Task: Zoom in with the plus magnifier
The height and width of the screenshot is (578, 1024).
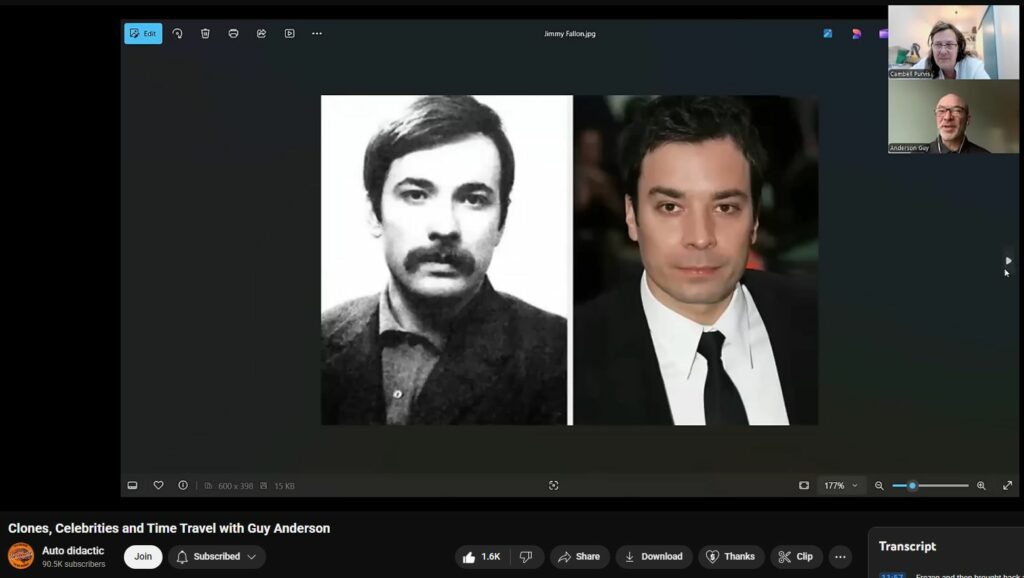Action: [981, 485]
